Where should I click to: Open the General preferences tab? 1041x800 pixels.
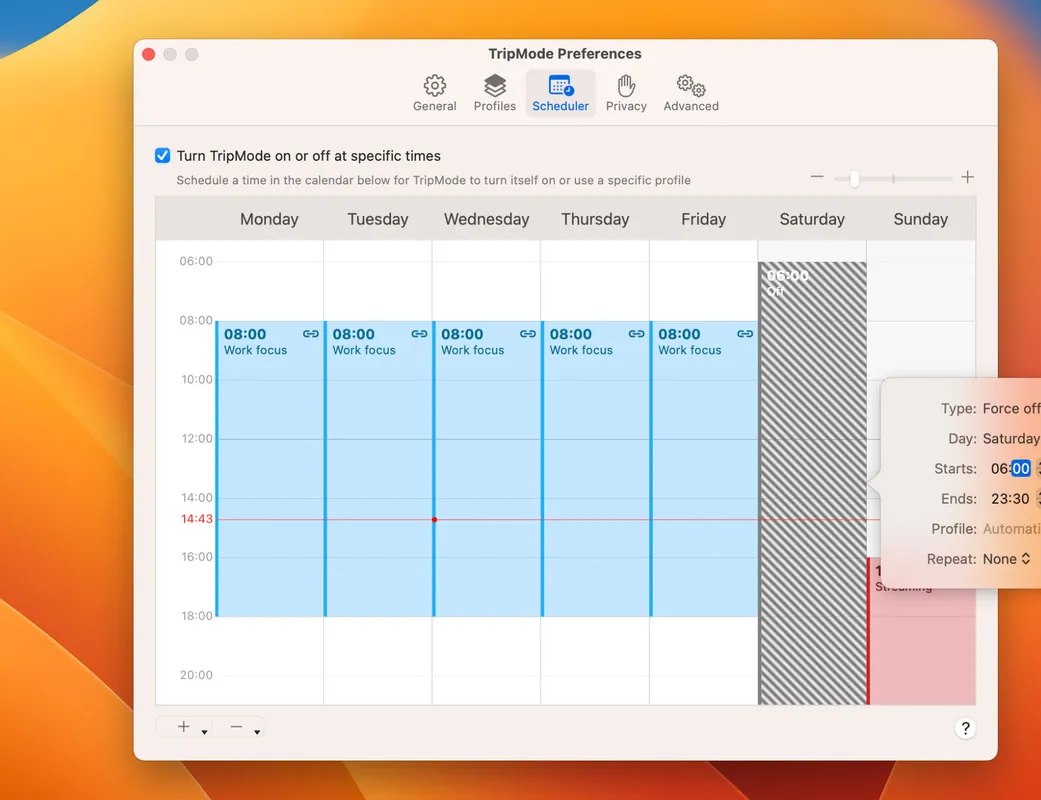[x=434, y=93]
